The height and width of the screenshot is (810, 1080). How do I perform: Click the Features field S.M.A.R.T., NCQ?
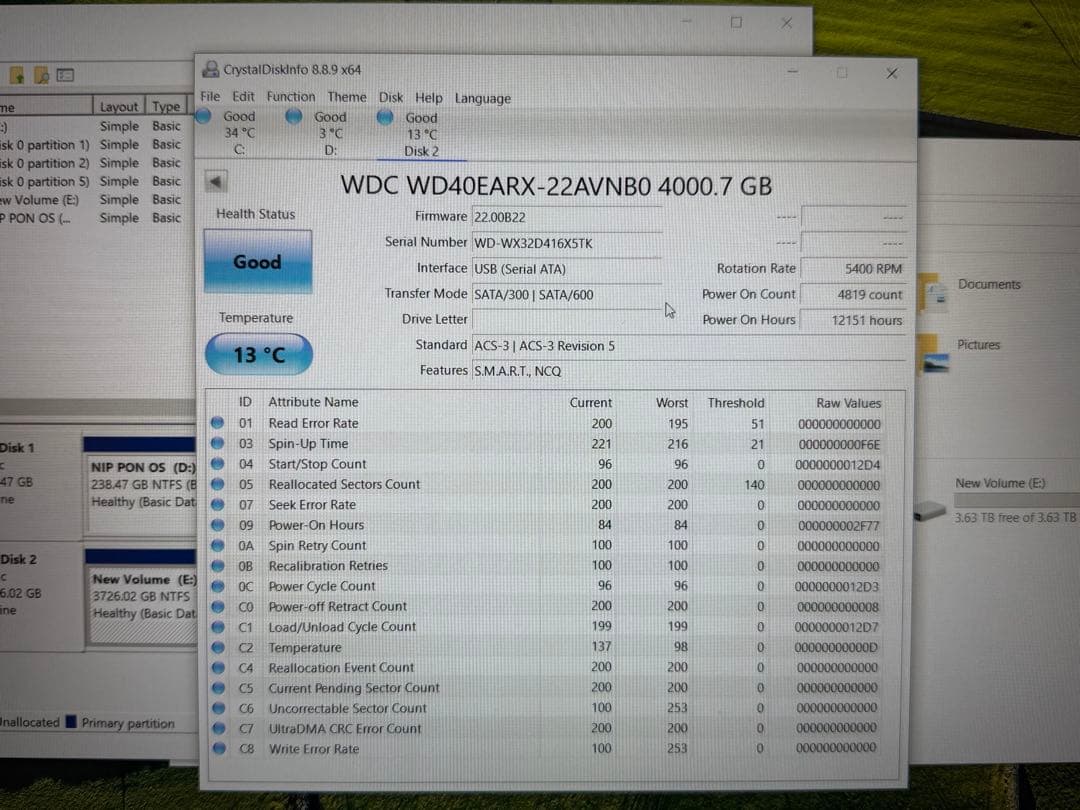point(689,371)
